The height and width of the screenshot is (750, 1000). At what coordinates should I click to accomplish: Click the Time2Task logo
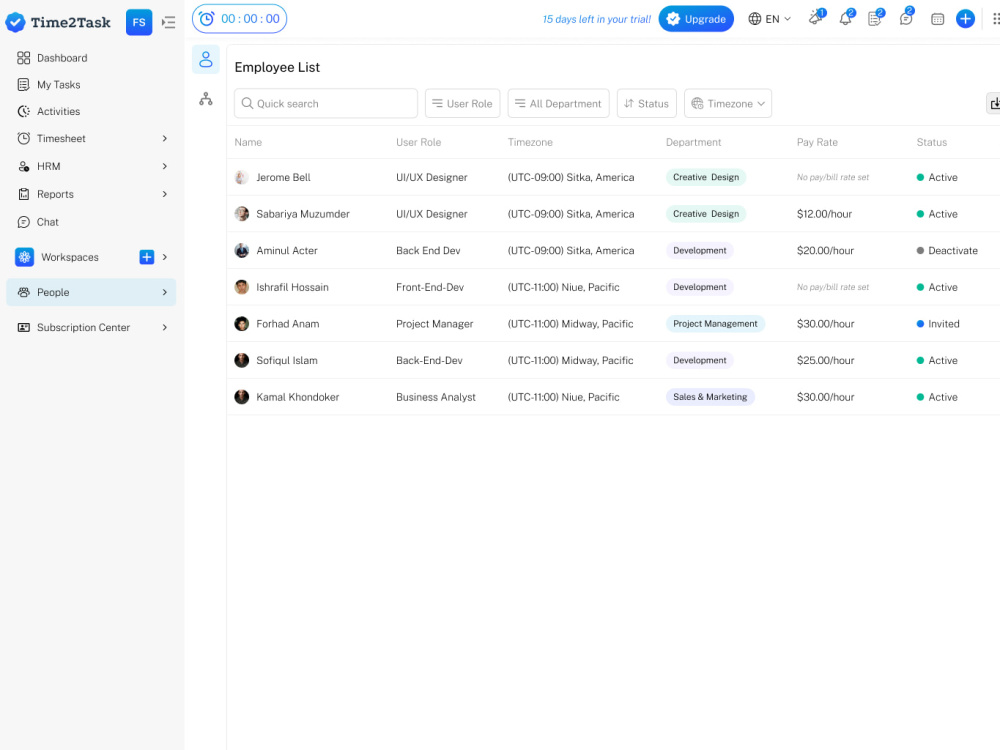point(58,22)
